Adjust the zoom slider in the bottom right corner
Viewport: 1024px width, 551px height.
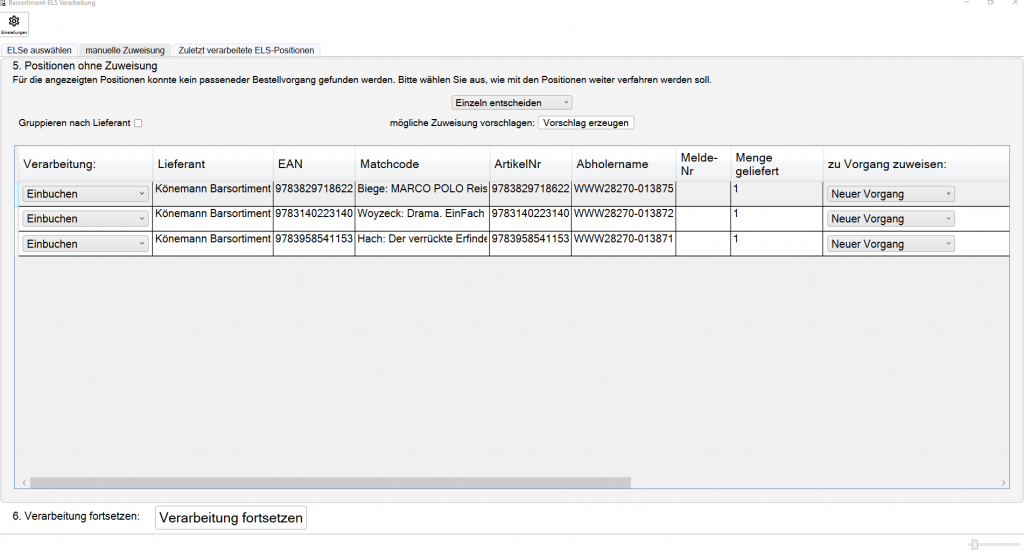coord(974,544)
